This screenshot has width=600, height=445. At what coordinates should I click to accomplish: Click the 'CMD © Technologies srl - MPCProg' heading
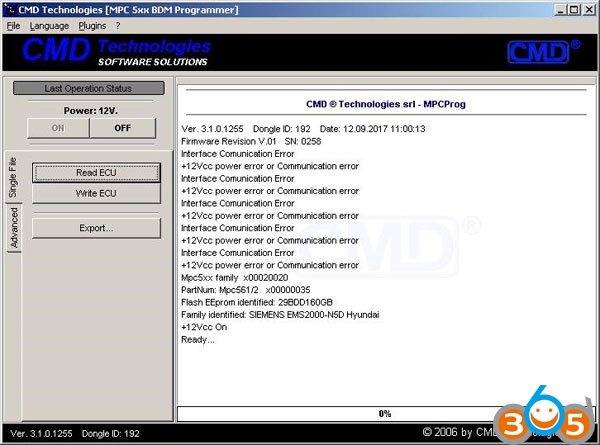386,104
